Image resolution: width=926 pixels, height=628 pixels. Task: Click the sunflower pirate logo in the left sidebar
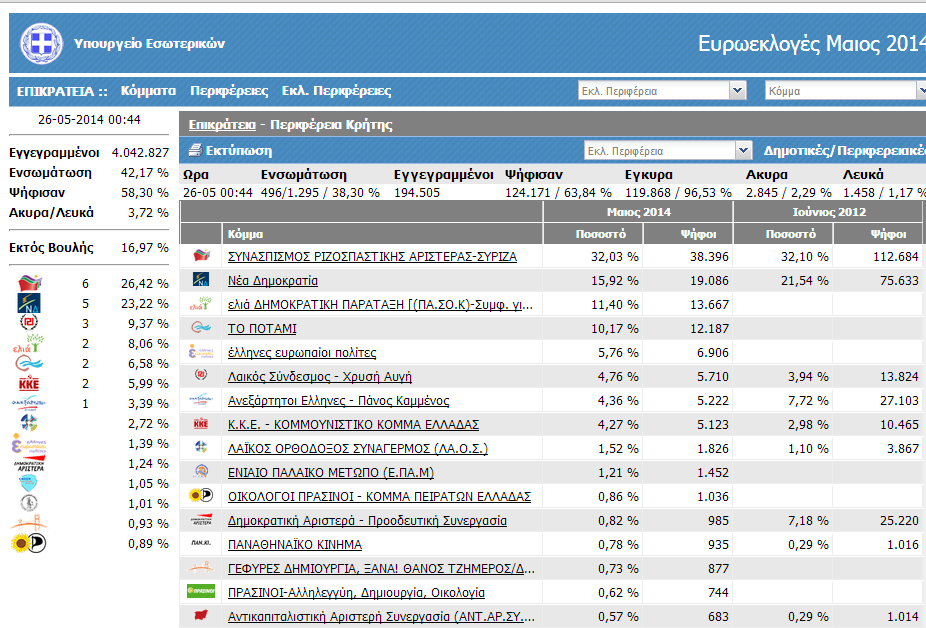click(29, 543)
